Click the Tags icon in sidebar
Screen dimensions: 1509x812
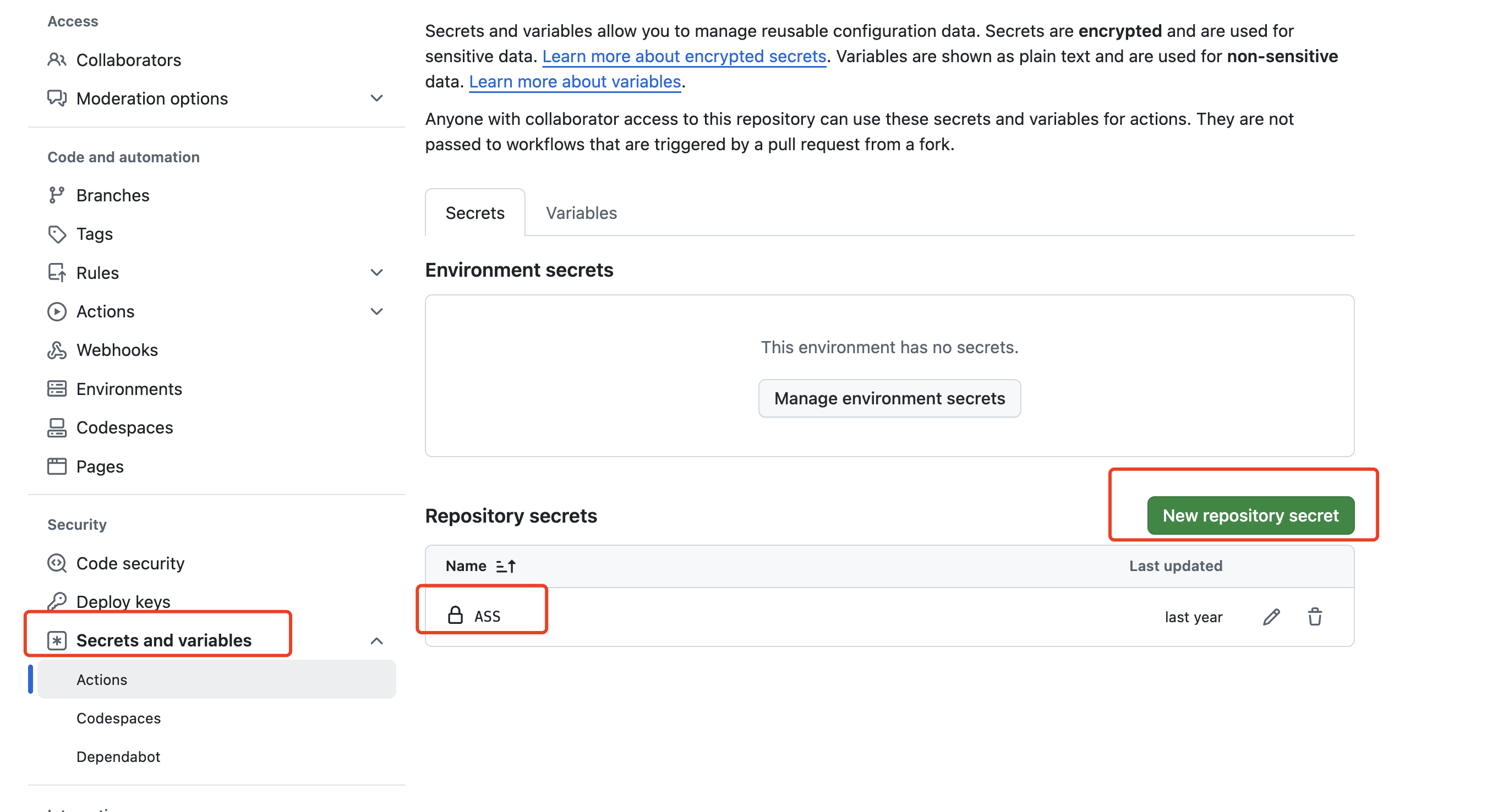tap(57, 234)
